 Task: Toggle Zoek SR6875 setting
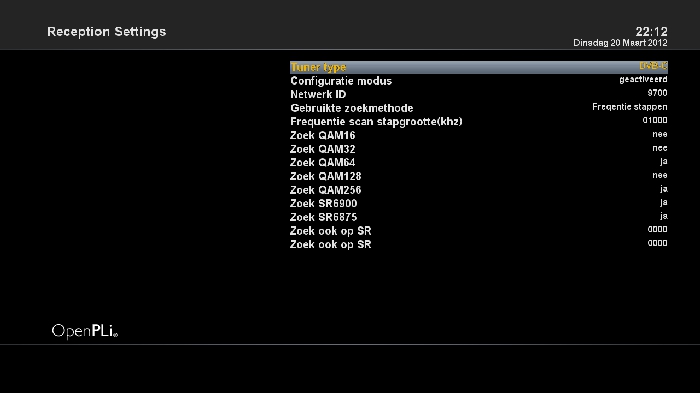[479, 217]
